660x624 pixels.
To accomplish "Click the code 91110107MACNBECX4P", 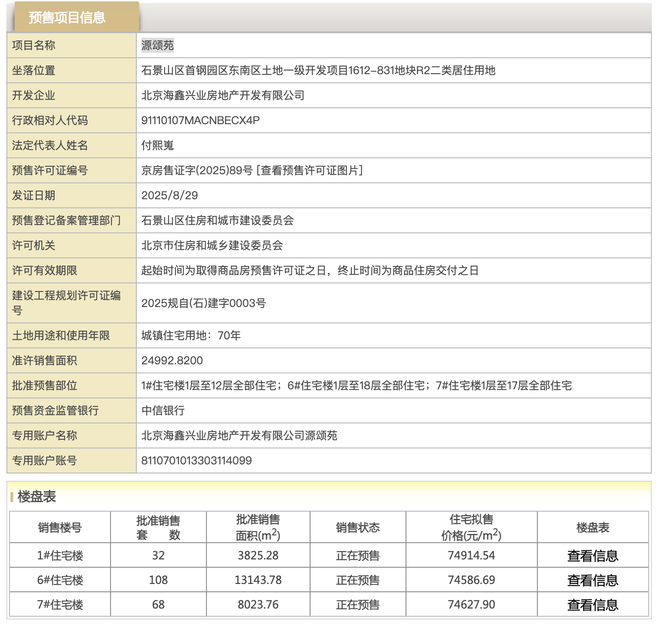I will [x=200, y=121].
